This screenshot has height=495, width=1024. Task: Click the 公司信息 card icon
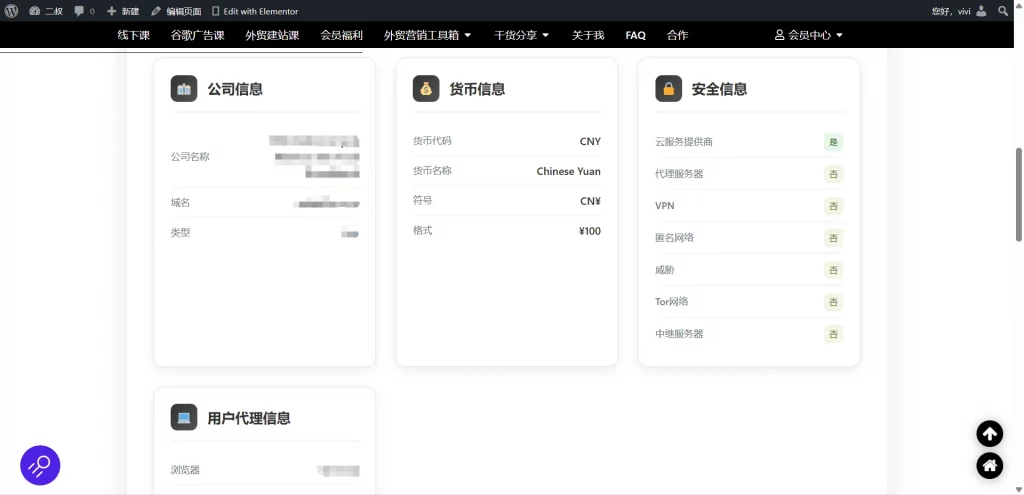(x=184, y=89)
